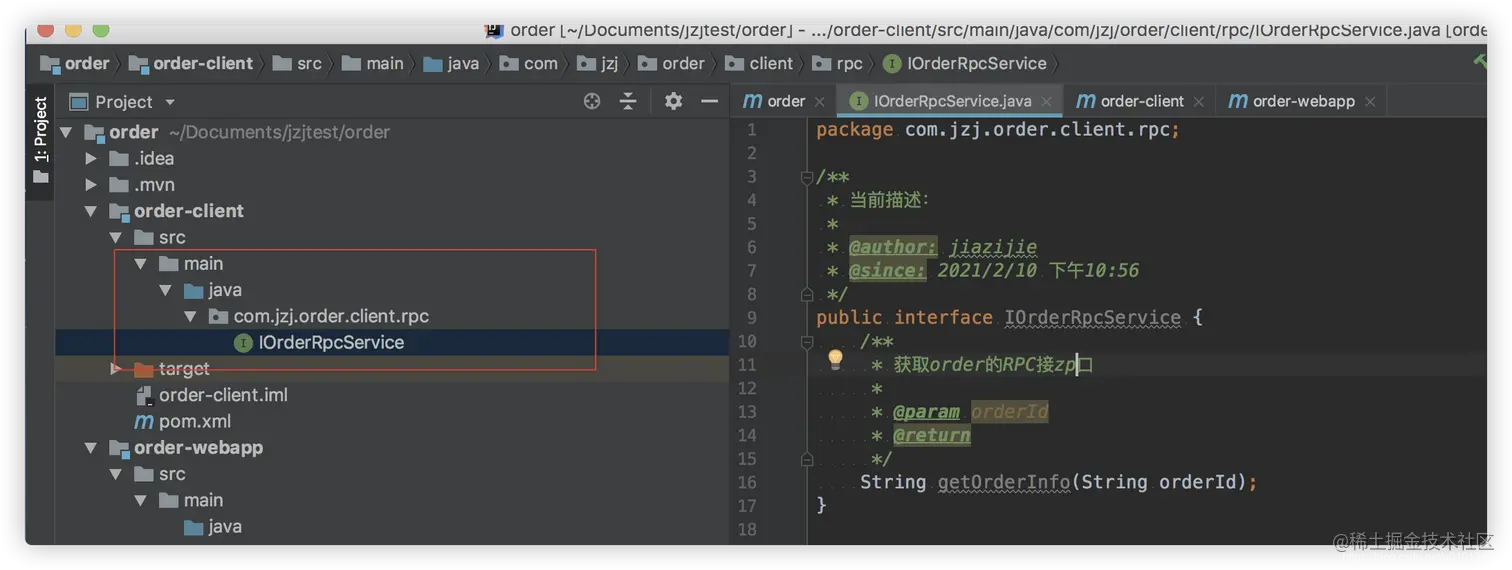Select the .idea folder row
Viewport: 1512px width, 570px height.
point(391,158)
